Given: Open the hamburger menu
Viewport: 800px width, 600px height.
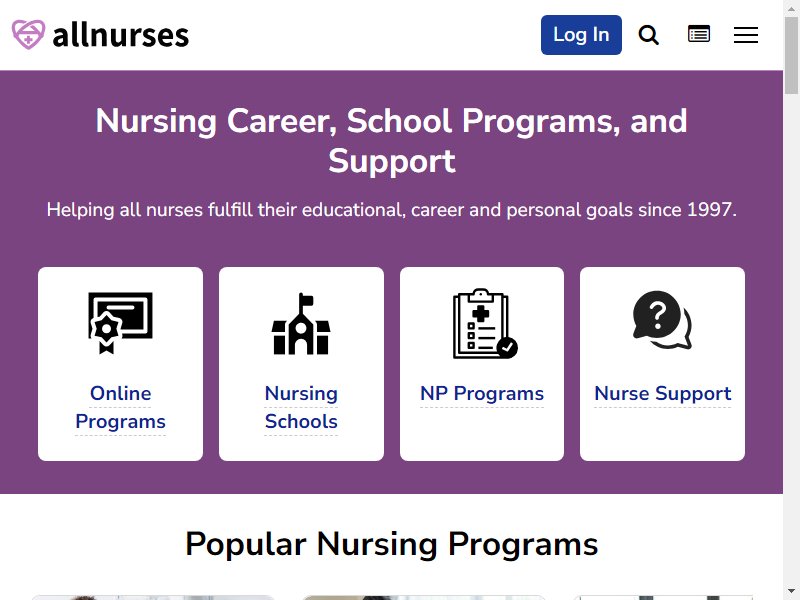Looking at the screenshot, I should (746, 35).
